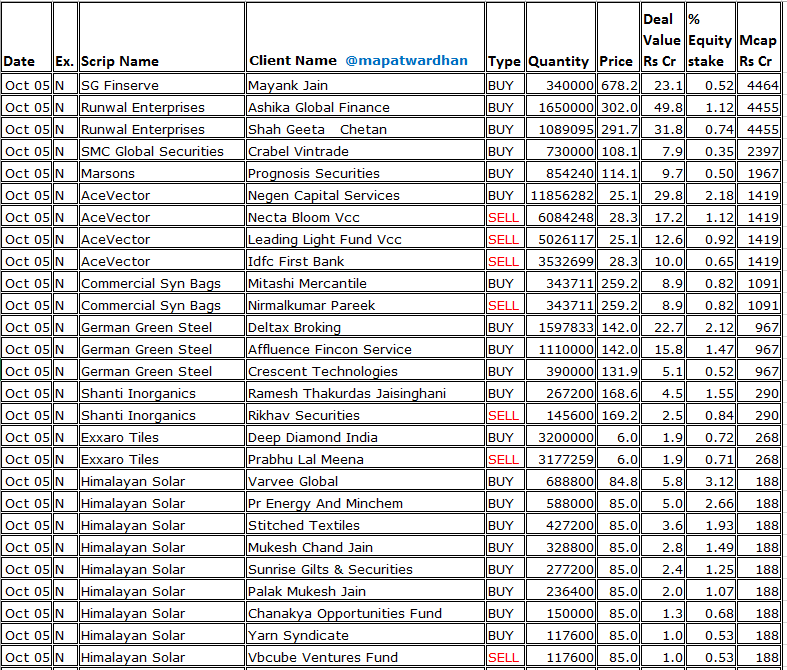
Task: Select the Quantity column header
Action: (x=560, y=37)
